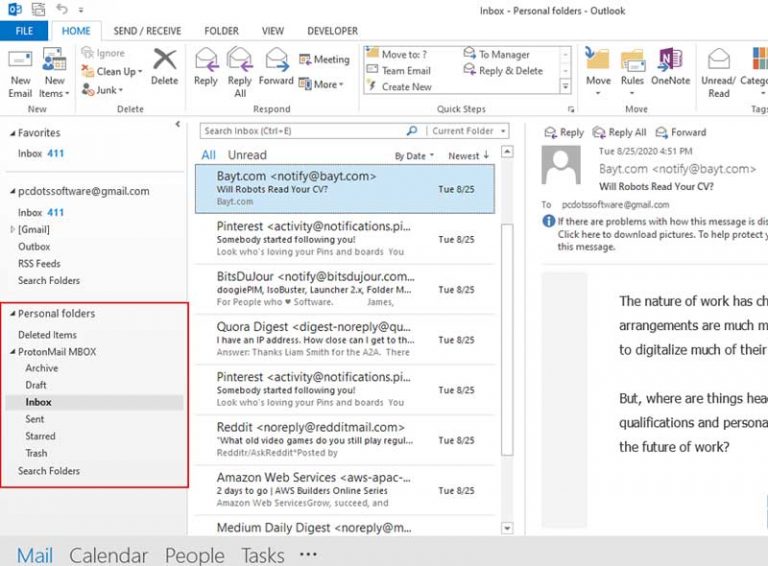Switch to the VIEW tab
This screenshot has height=566, width=768.
[273, 31]
